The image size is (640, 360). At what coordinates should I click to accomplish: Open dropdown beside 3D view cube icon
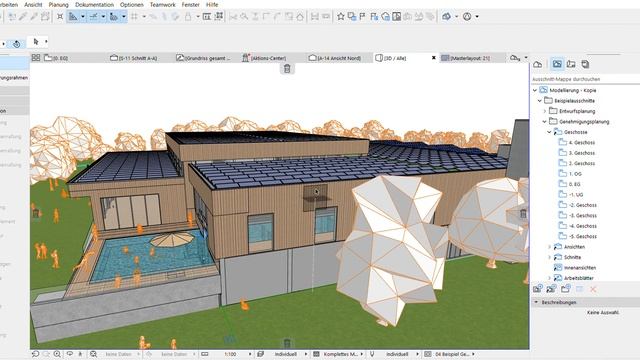click(456, 17)
